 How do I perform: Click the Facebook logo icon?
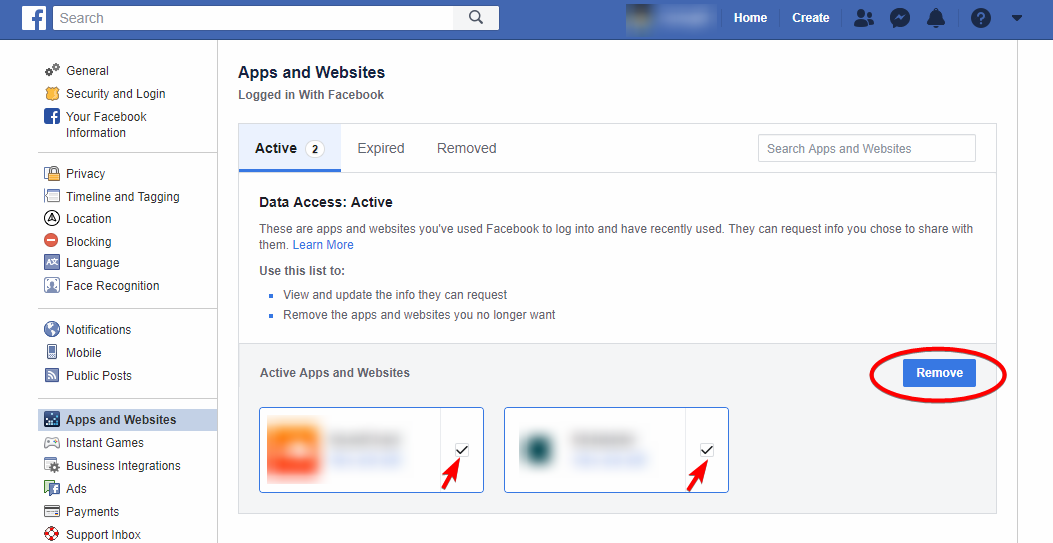(x=34, y=18)
